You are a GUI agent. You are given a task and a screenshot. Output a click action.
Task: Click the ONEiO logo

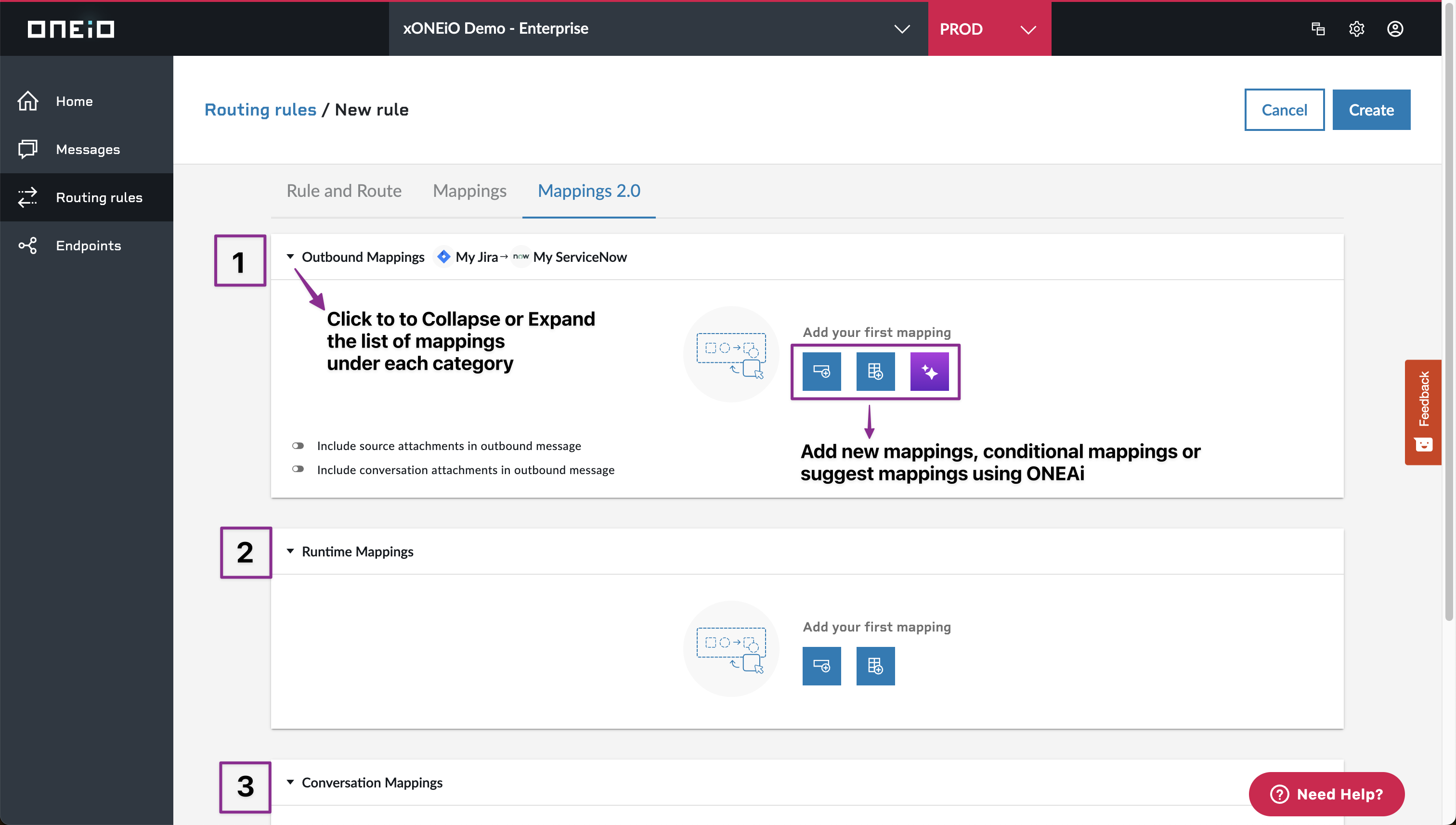coord(71,29)
